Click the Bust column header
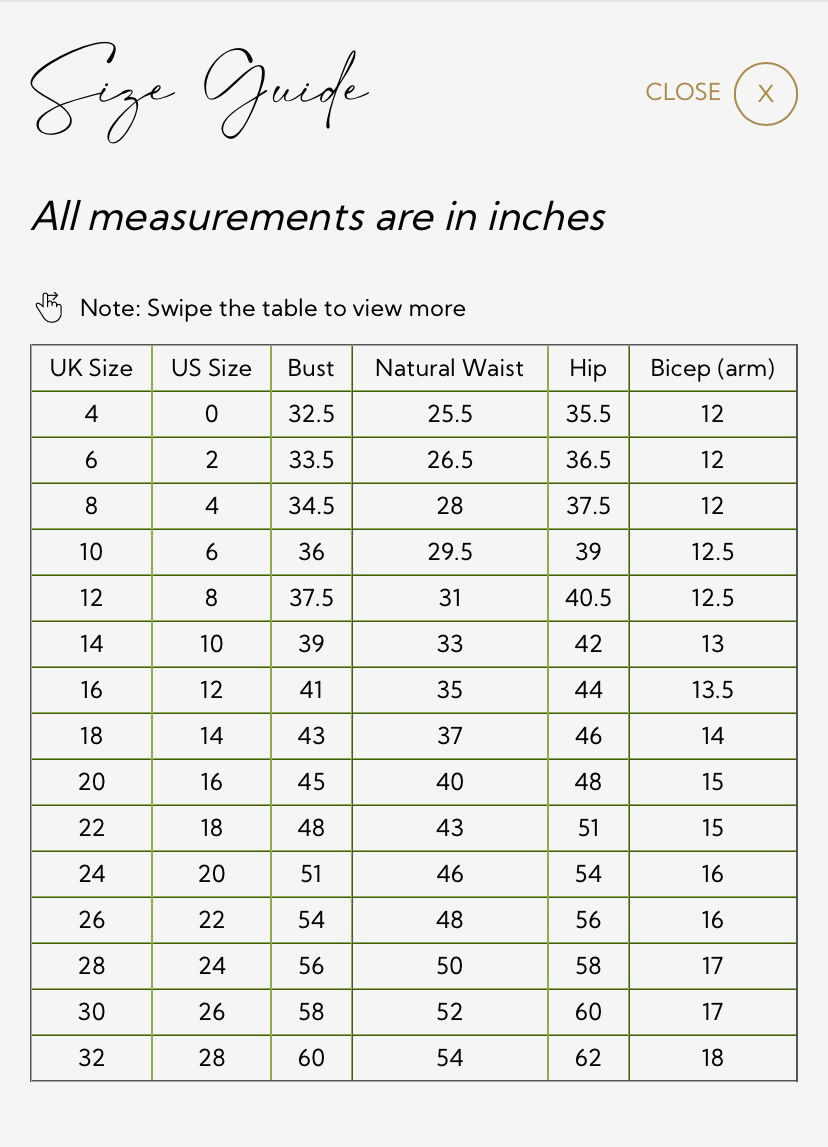Viewport: 828px width, 1147px height. (x=311, y=368)
